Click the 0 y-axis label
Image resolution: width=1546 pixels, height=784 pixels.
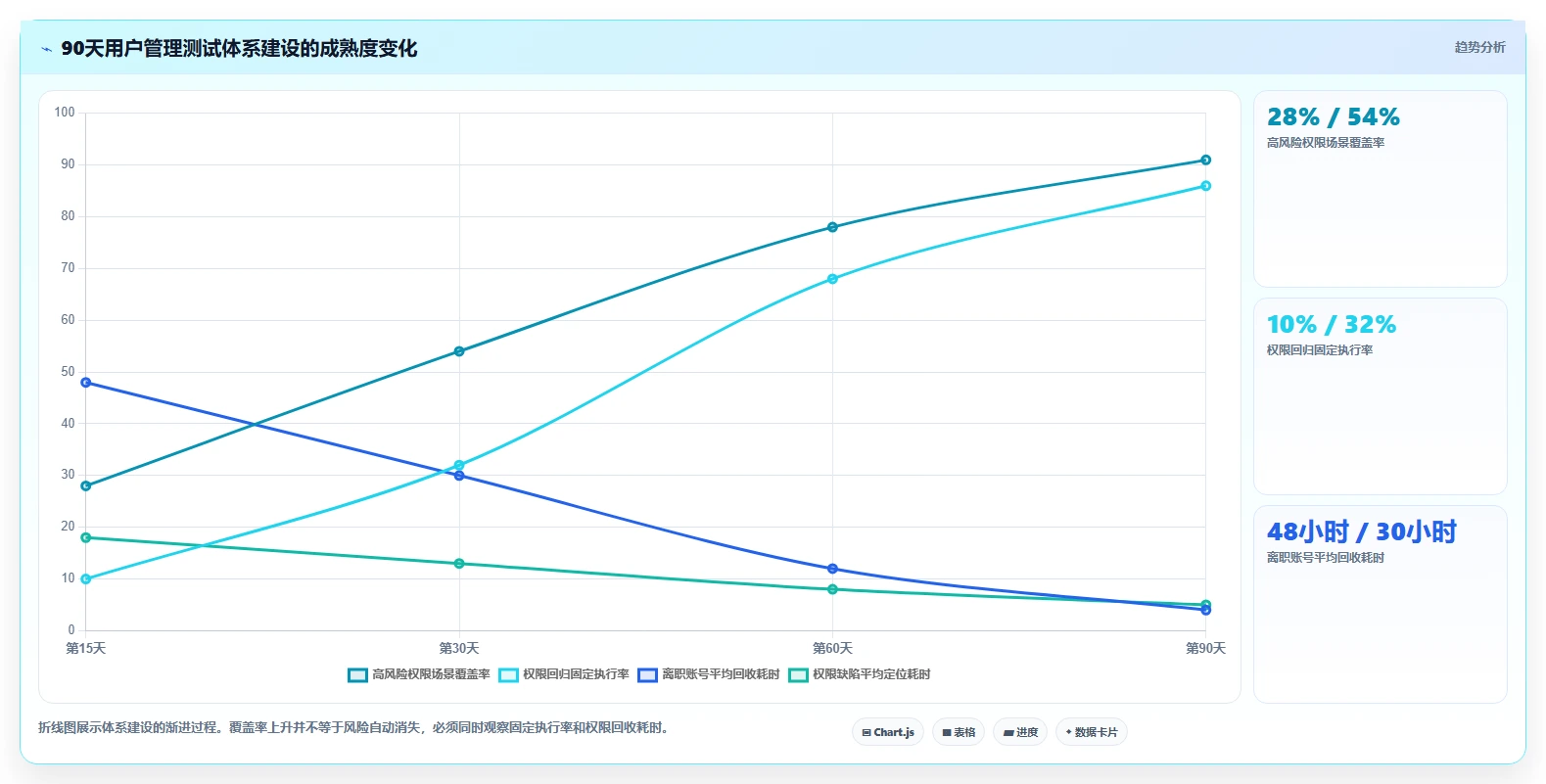coord(71,630)
